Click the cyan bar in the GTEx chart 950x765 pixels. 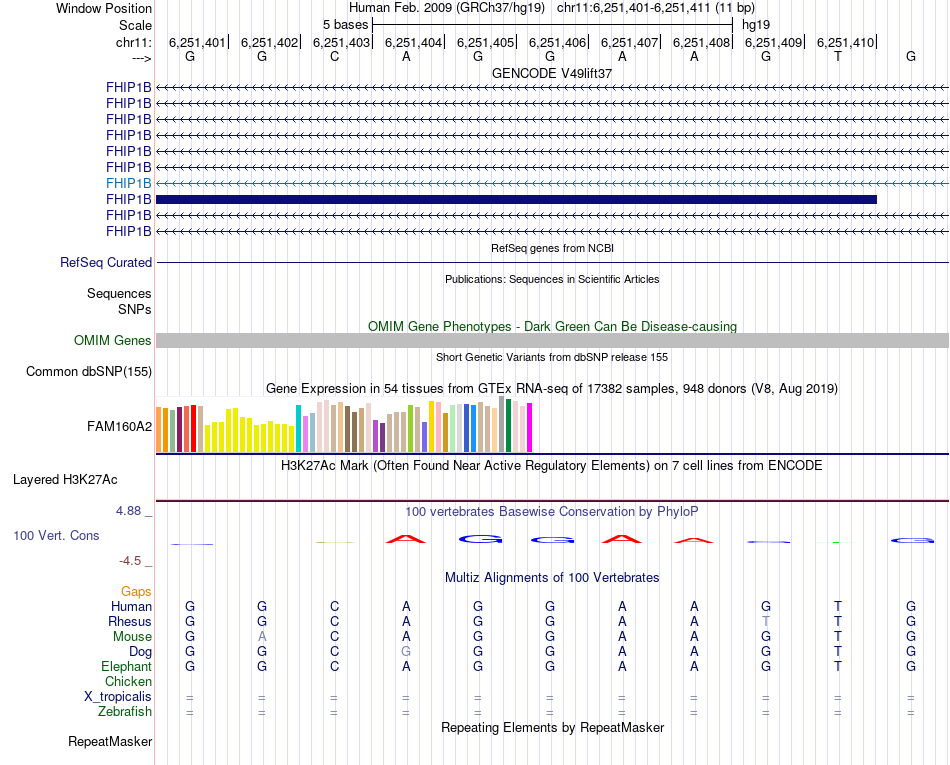[x=298, y=428]
